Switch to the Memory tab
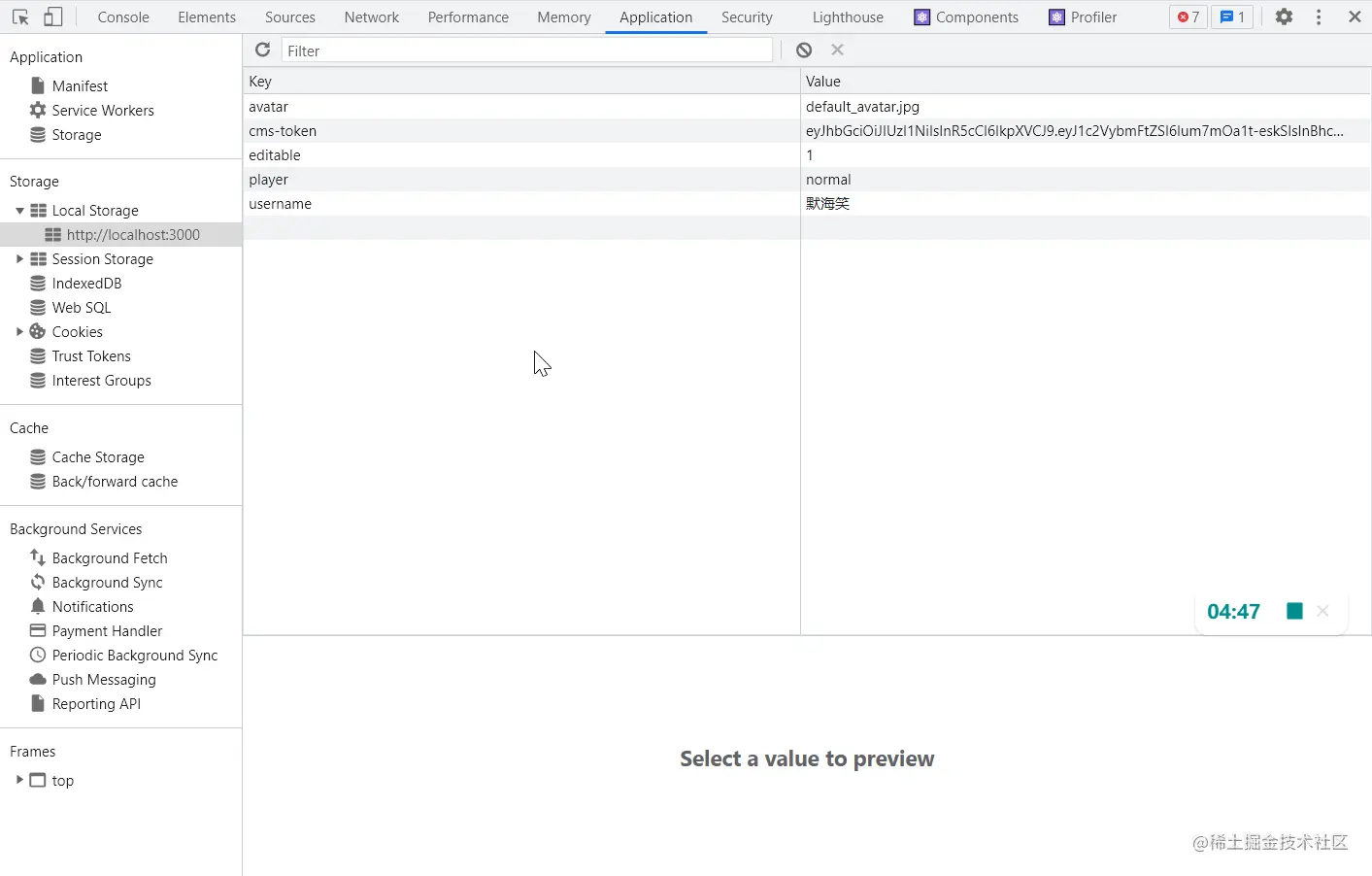1372x876 pixels. (564, 17)
